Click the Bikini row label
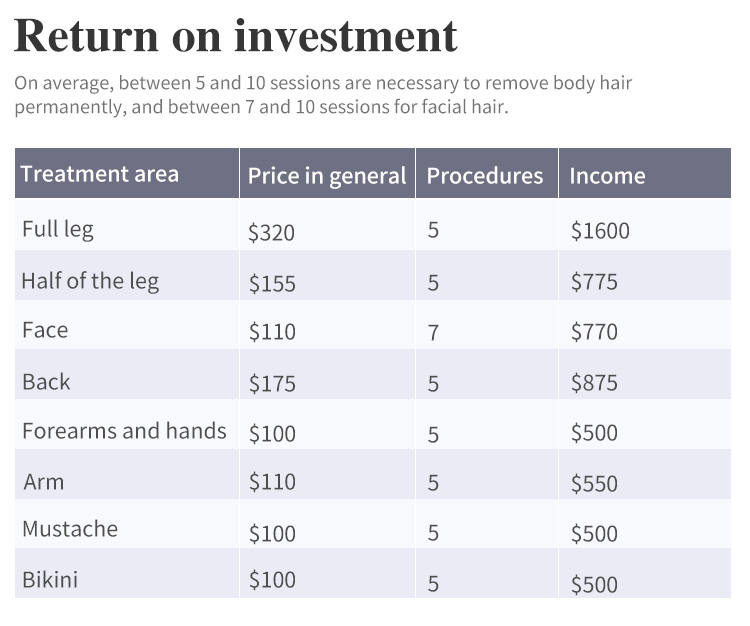The width and height of the screenshot is (750, 626). coord(50,580)
